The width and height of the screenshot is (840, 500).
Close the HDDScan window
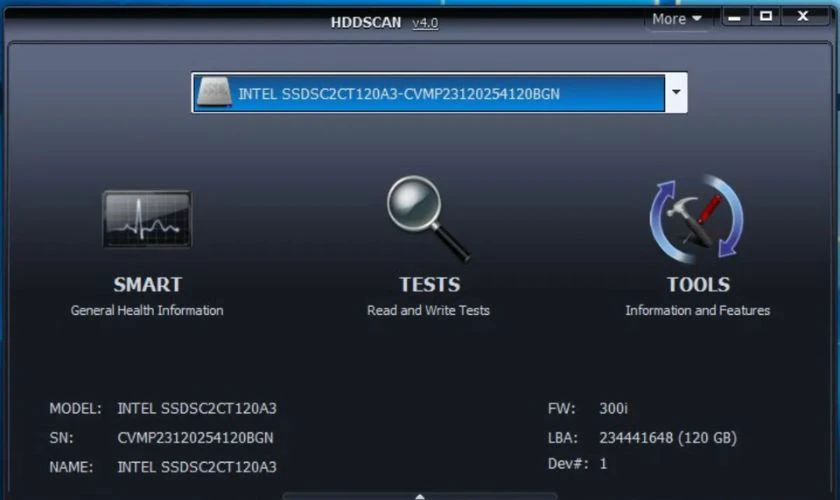(802, 17)
